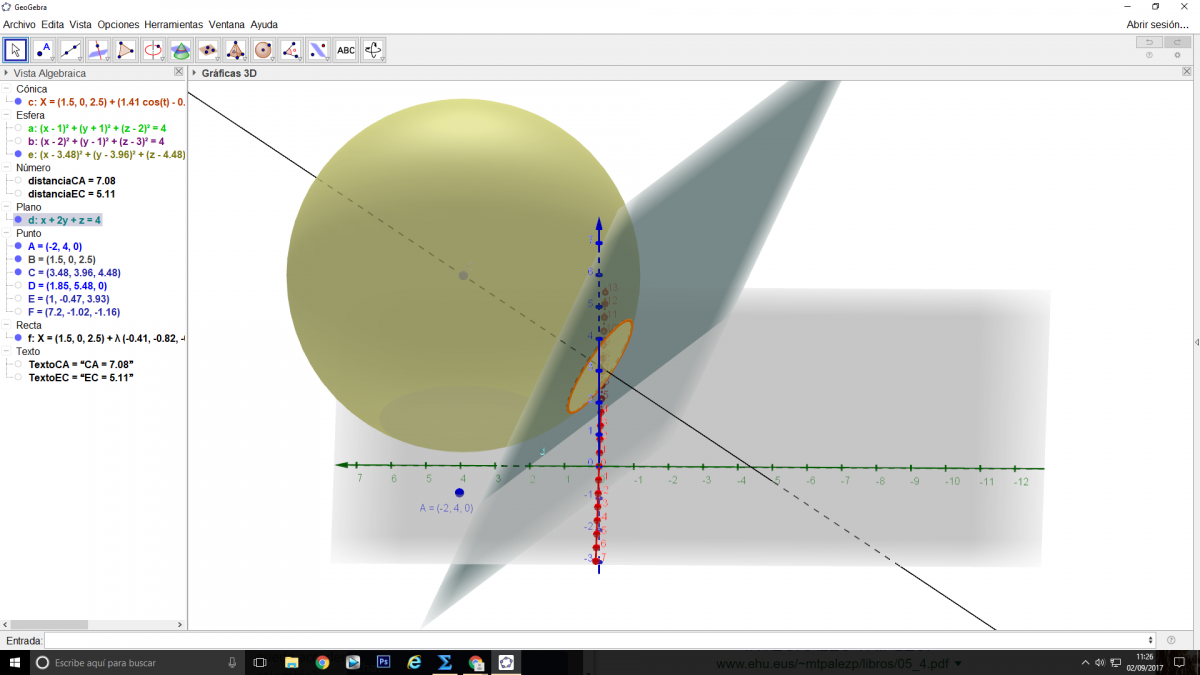Screen dimensions: 1200x675
Task: Activate the Angle measurement tool
Action: coord(291,50)
